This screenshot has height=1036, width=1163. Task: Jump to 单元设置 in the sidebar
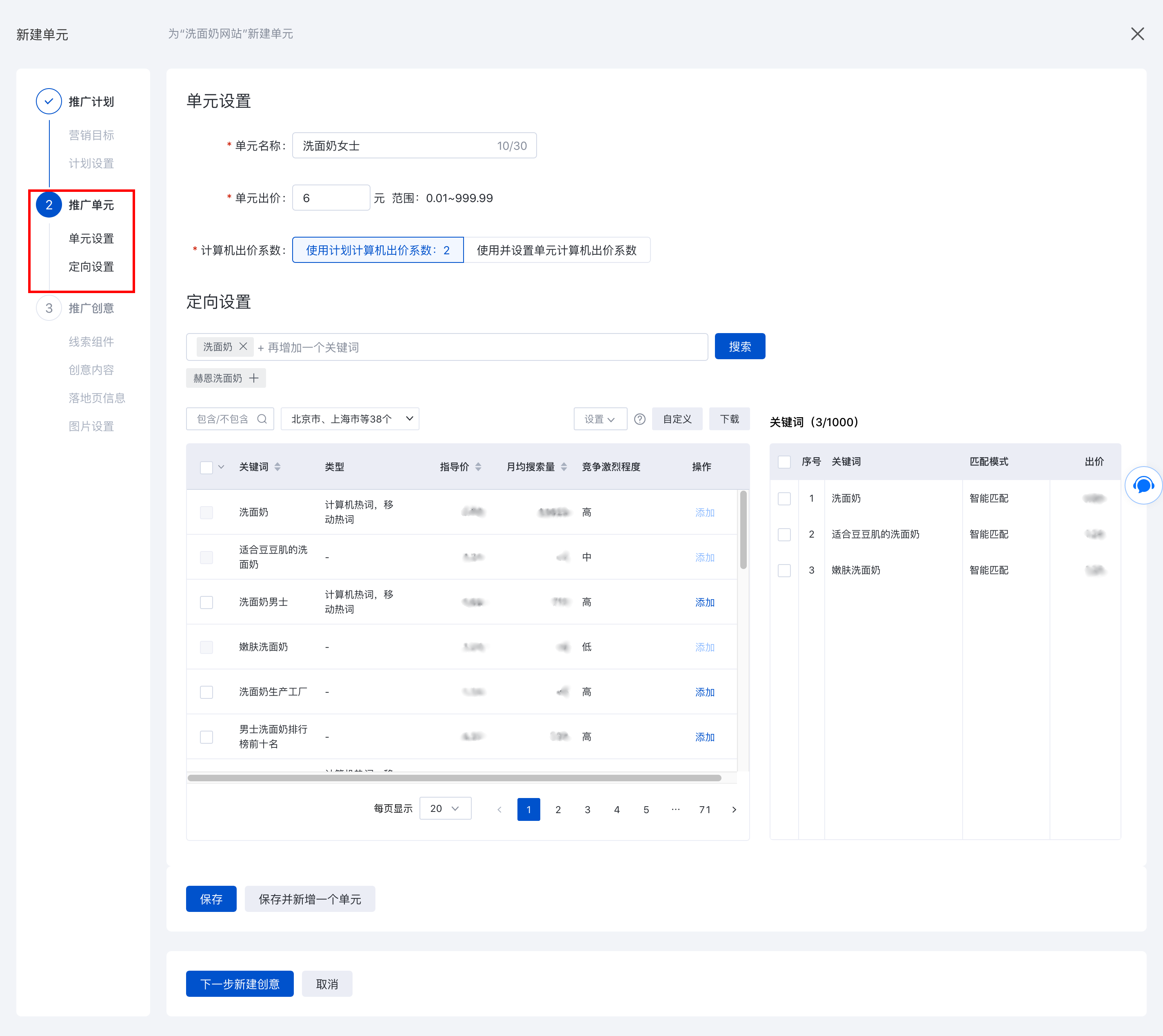(x=91, y=238)
